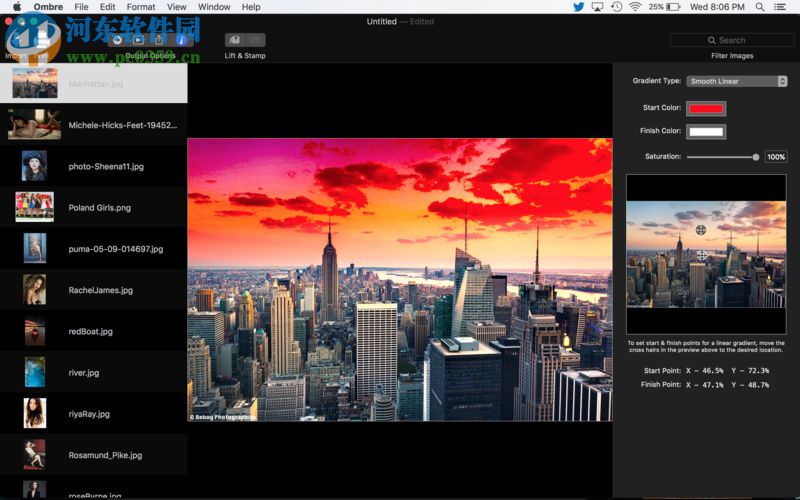Viewport: 800px width, 500px height.
Task: Click the Filter Images search field
Action: coord(732,40)
